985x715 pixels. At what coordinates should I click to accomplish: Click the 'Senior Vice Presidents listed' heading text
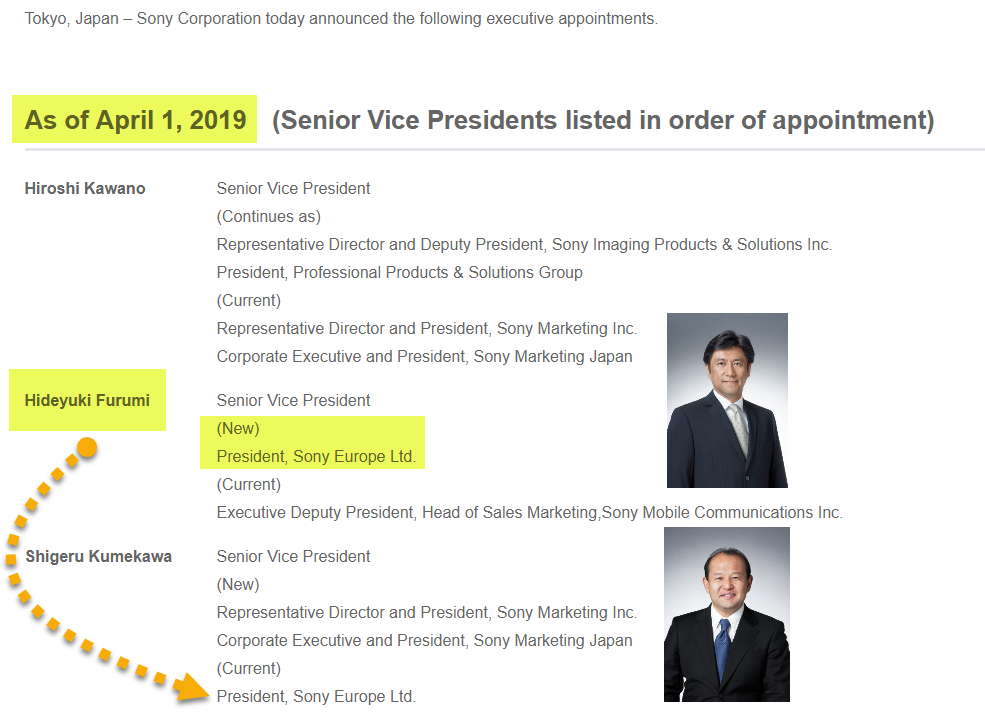(x=603, y=120)
